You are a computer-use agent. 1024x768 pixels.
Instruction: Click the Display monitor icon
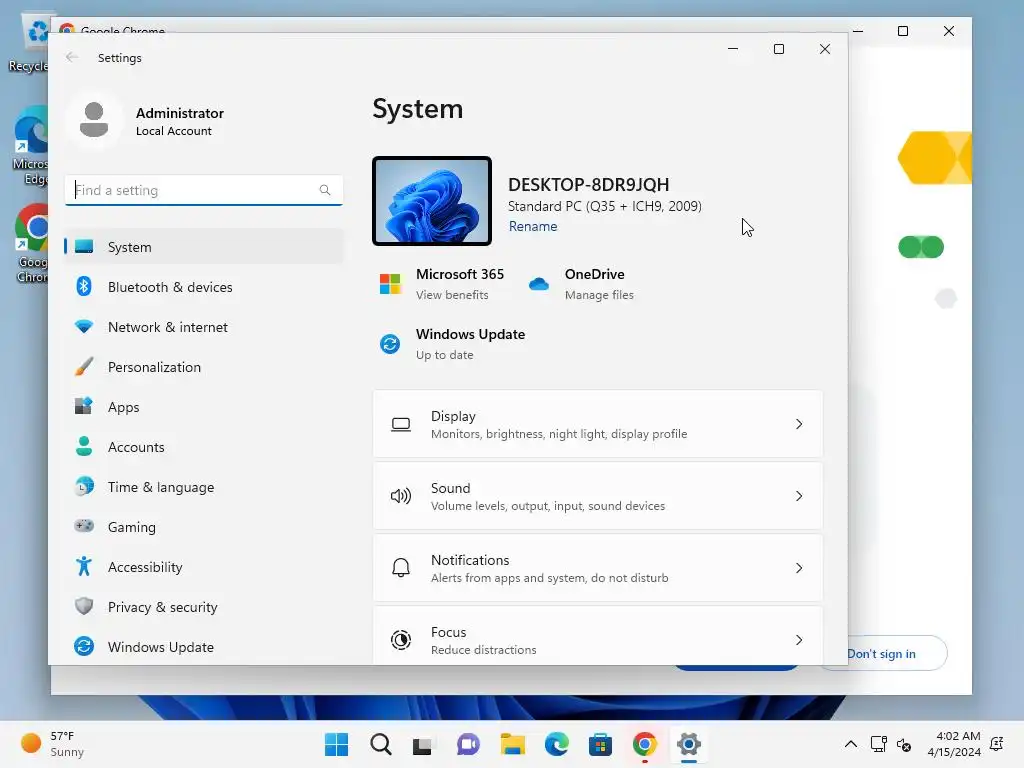(x=401, y=424)
